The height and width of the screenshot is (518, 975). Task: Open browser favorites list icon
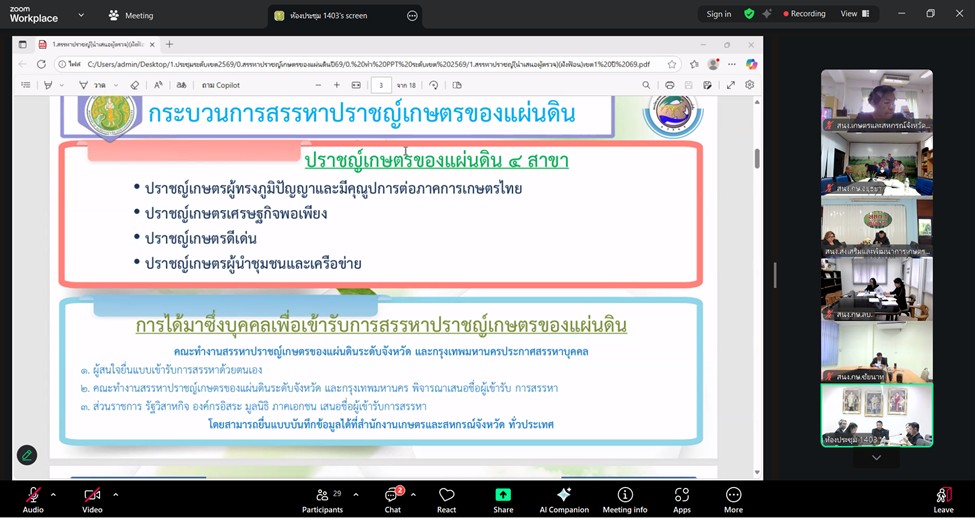coord(695,64)
